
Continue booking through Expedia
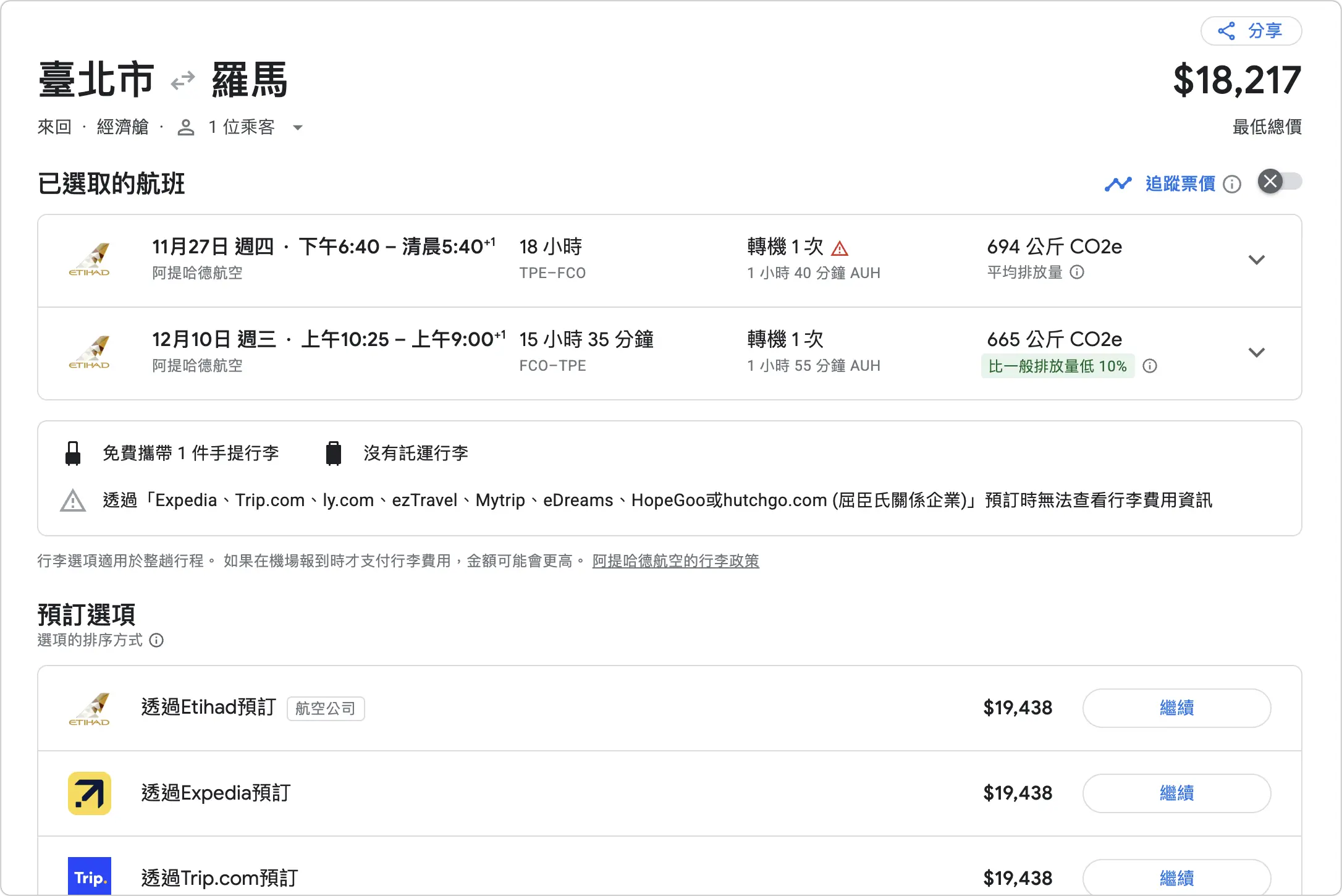pyautogui.click(x=1176, y=793)
